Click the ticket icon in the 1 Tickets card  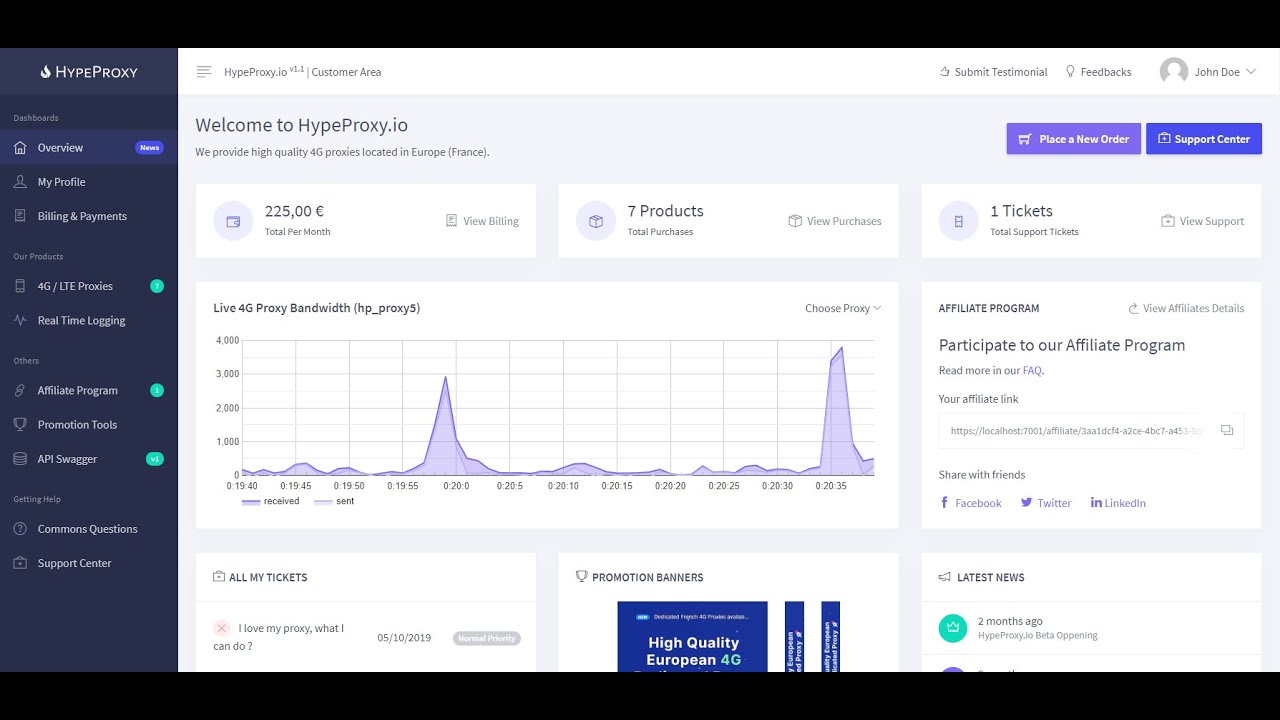(958, 221)
